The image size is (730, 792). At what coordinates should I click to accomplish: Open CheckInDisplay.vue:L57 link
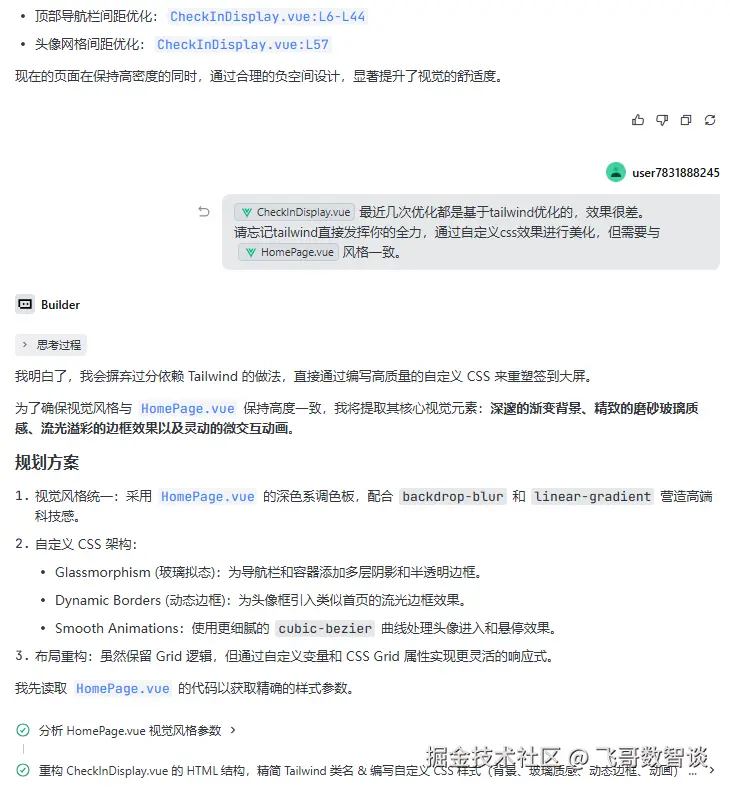(x=242, y=44)
